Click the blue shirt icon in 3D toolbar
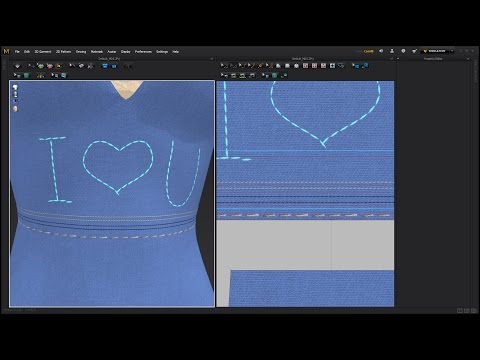Image resolution: width=480 pixels, height=360 pixels. 105,66
